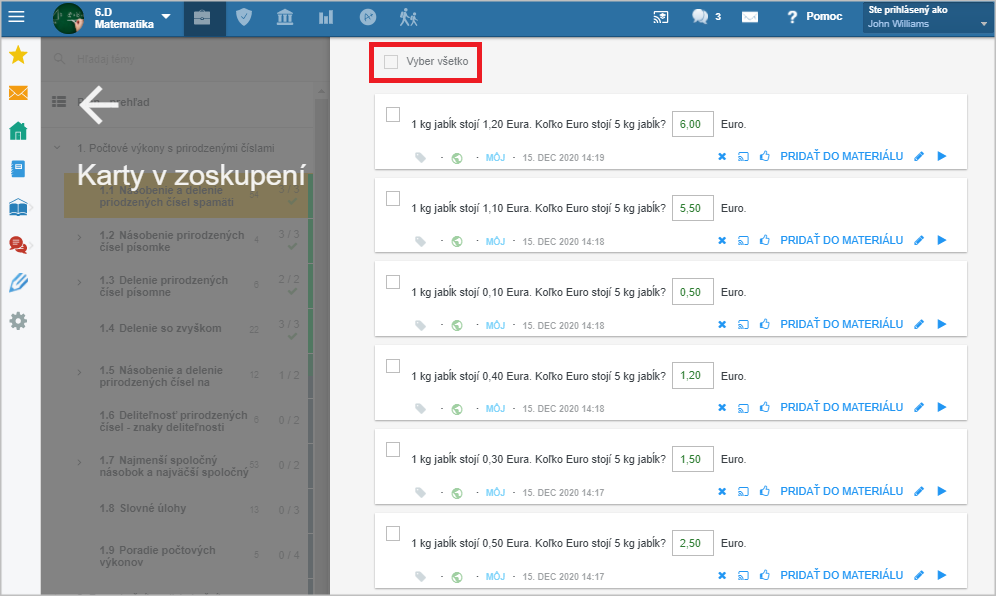The height and width of the screenshot is (596, 996).
Task: Open Pomoc help
Action: tap(814, 17)
